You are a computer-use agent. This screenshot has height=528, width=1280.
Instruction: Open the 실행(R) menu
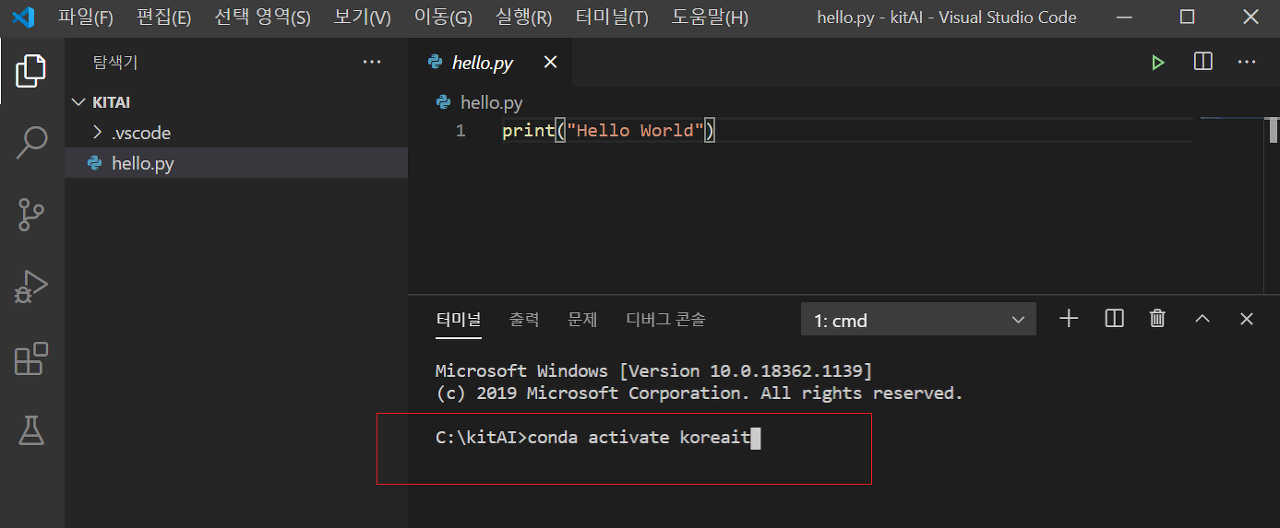(x=523, y=17)
